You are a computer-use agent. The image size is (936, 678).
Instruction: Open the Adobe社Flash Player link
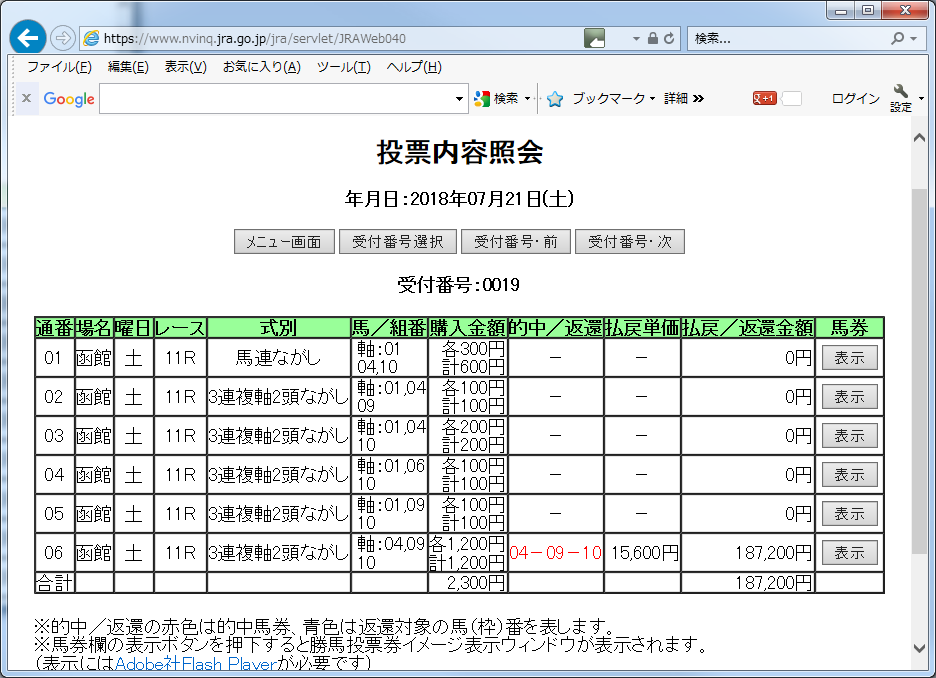pos(196,664)
